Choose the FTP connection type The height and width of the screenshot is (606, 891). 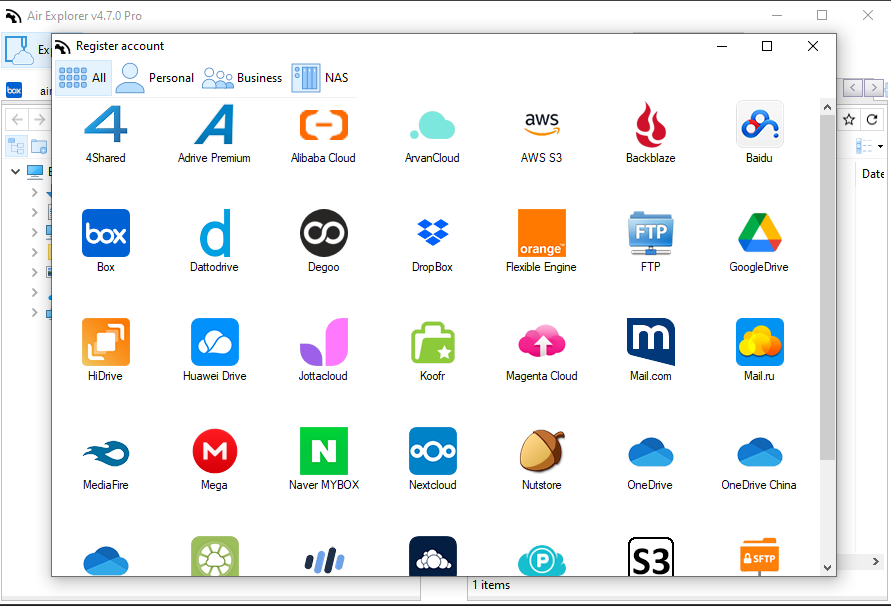coord(651,242)
